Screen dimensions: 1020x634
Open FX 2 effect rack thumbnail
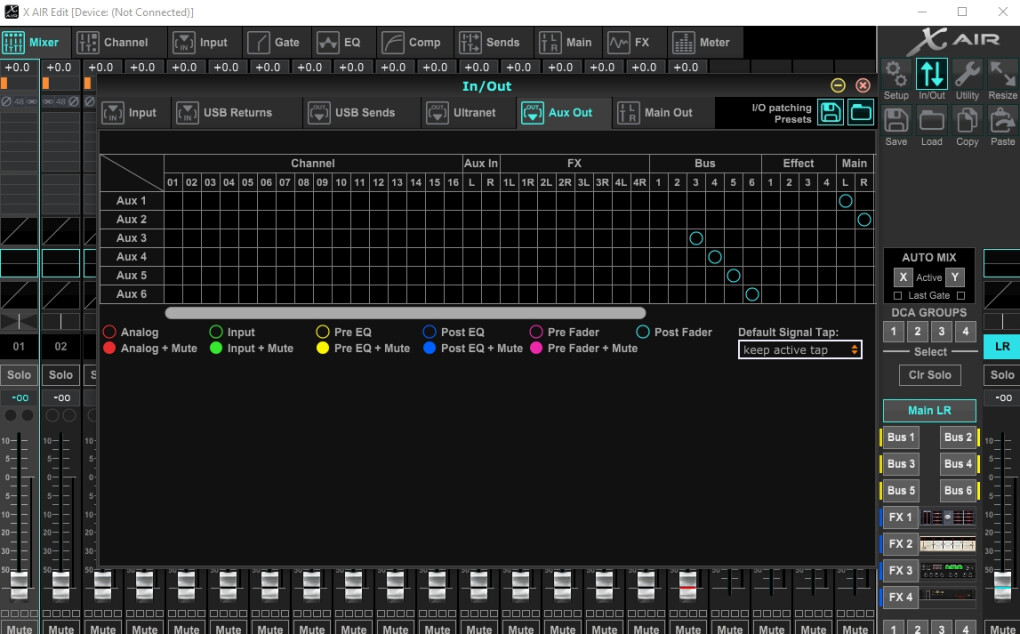coord(948,544)
